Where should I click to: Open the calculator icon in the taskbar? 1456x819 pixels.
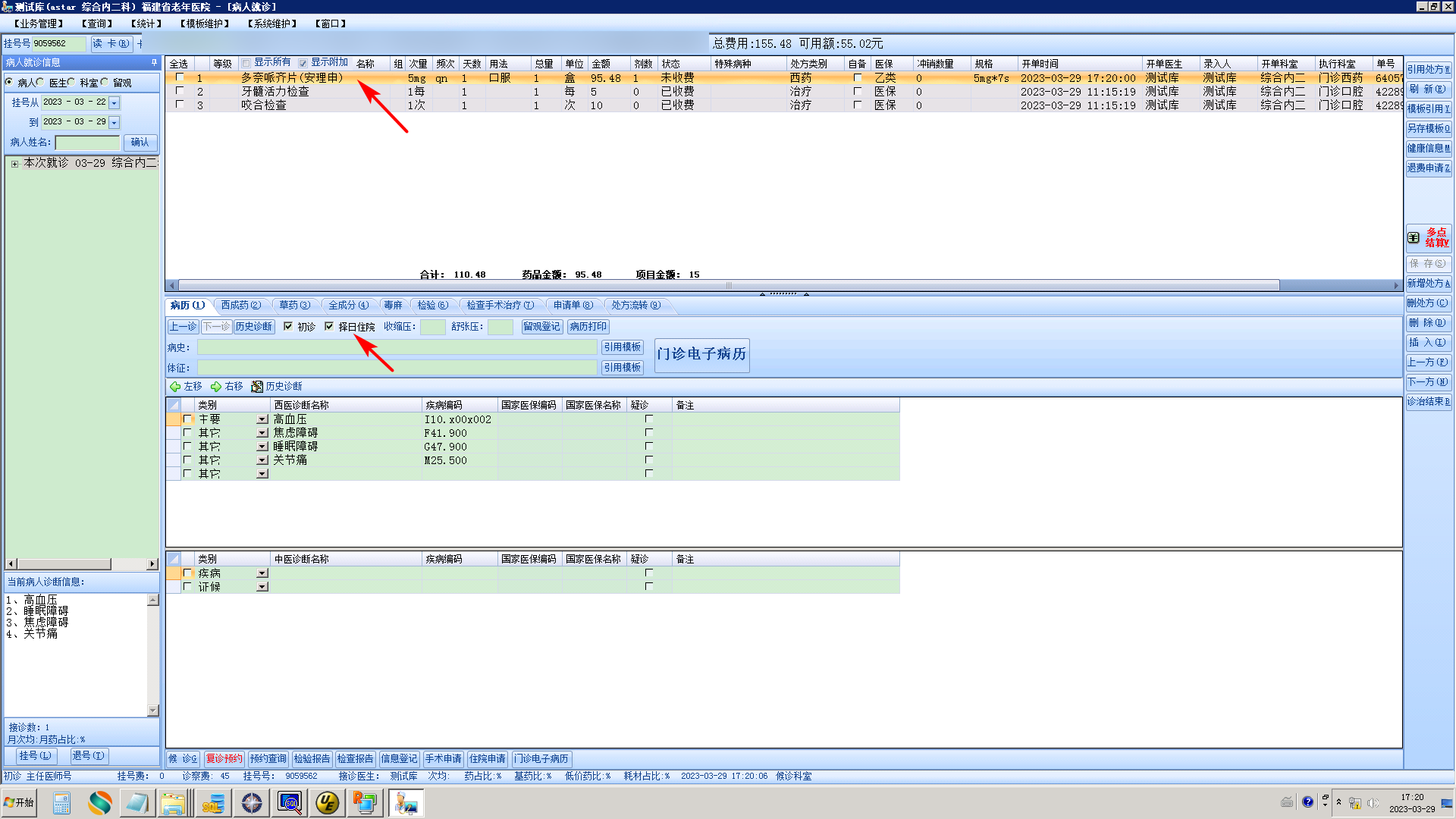pyautogui.click(x=61, y=803)
